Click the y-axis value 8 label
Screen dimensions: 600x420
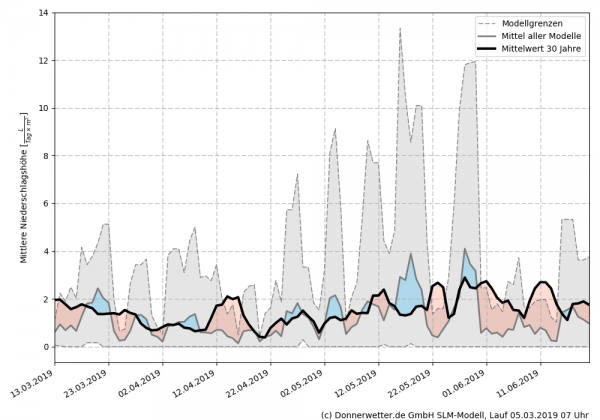pos(44,156)
